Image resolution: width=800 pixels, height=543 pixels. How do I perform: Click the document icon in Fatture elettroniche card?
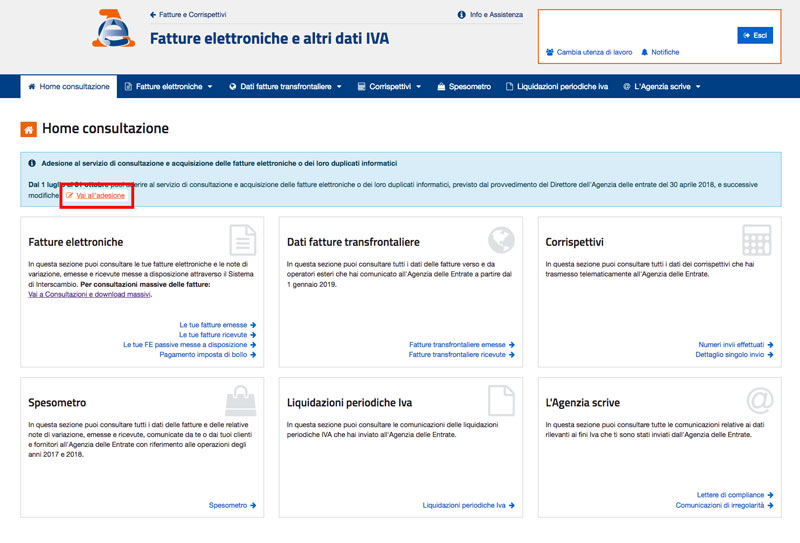click(243, 240)
